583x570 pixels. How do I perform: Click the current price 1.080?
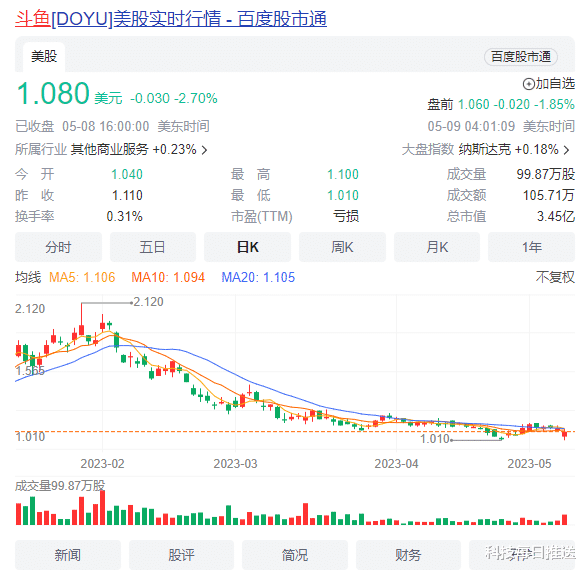pos(53,93)
